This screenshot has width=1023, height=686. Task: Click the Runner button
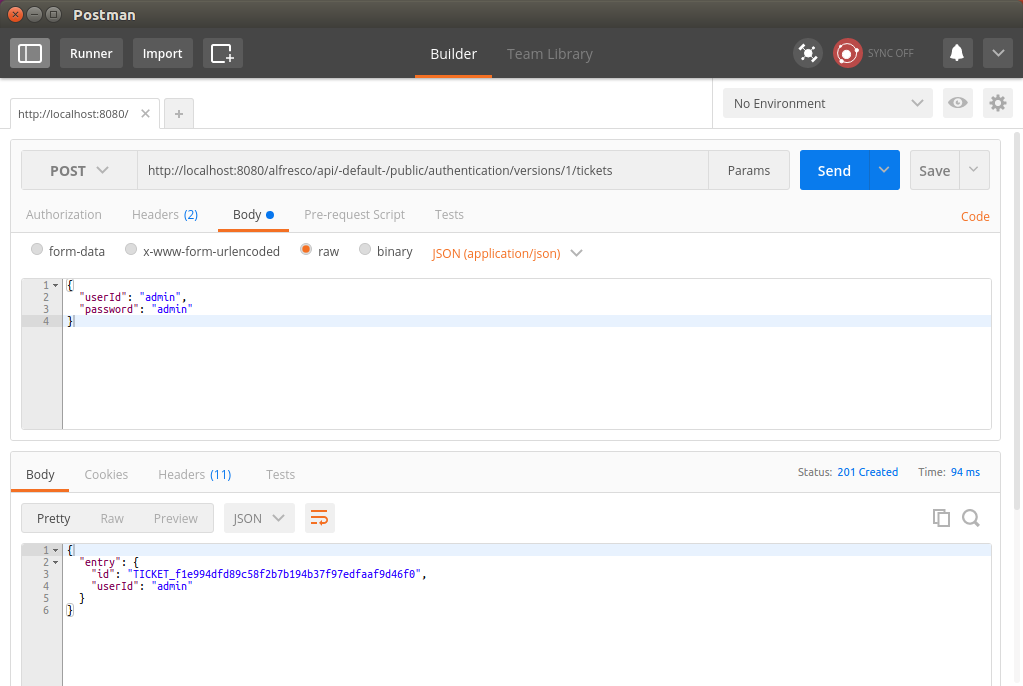[x=91, y=53]
